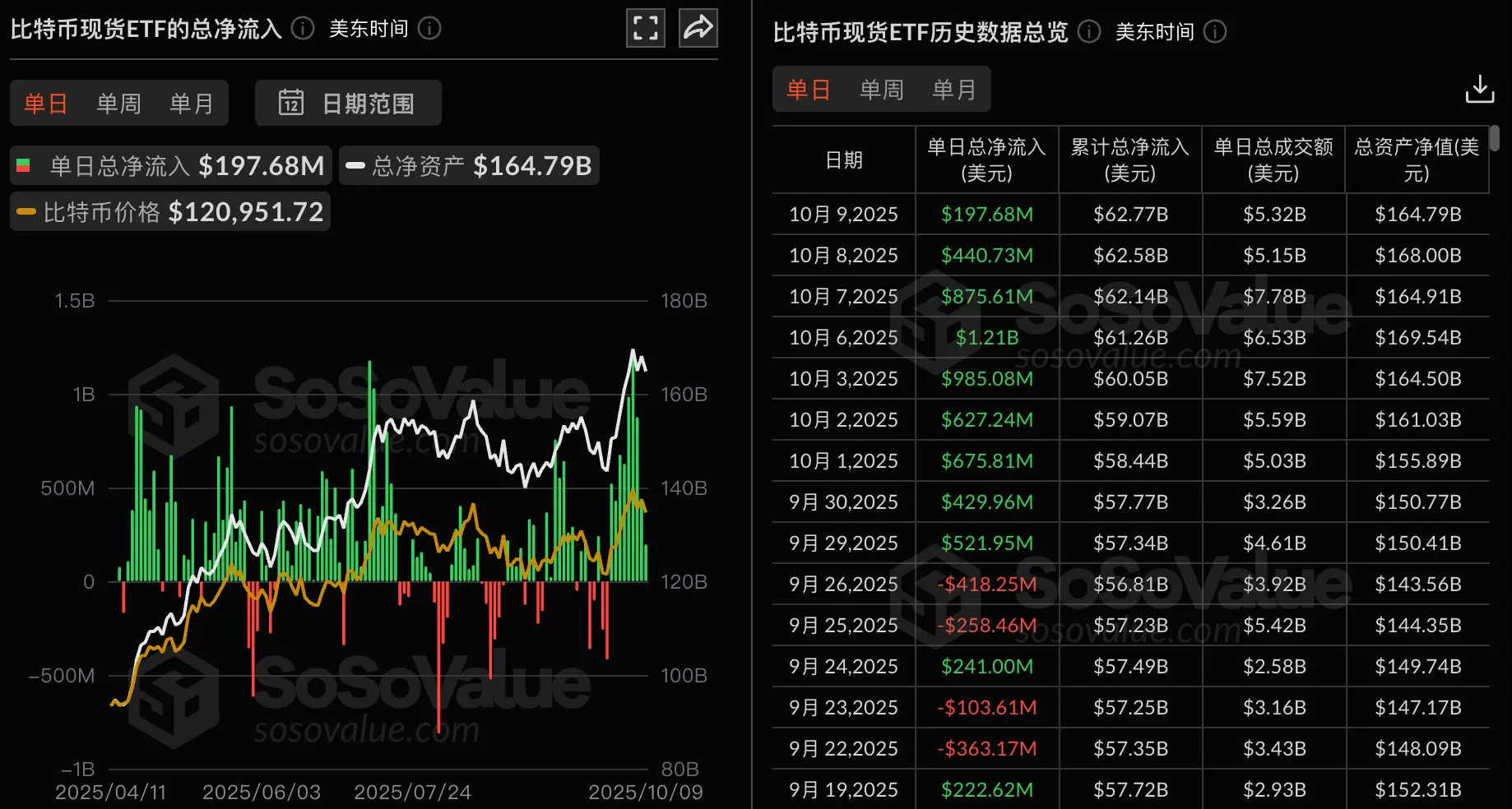
Task: Click info icon next to left 美东时间
Action: point(429,29)
